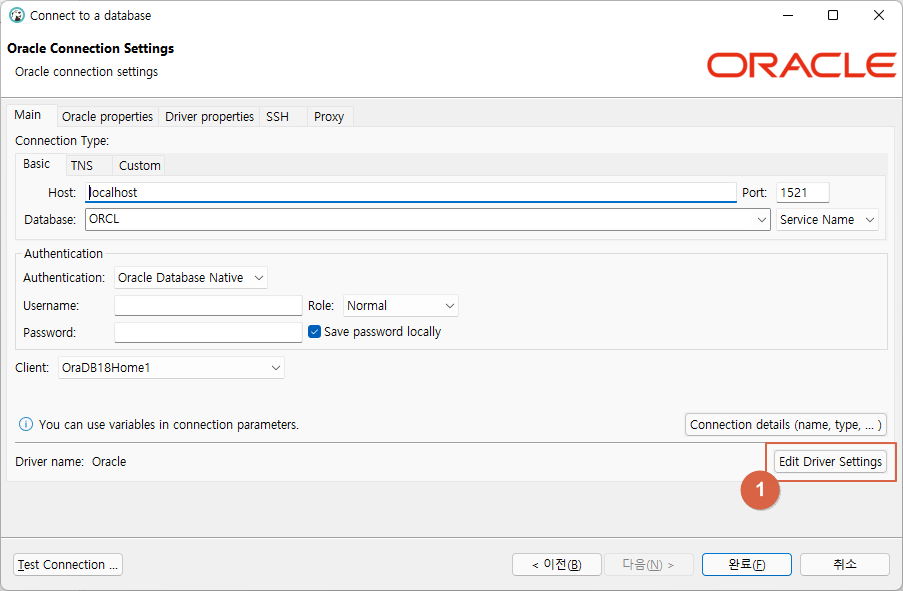Open the Authentication method dropdown
903x591 pixels.
pyautogui.click(x=191, y=278)
